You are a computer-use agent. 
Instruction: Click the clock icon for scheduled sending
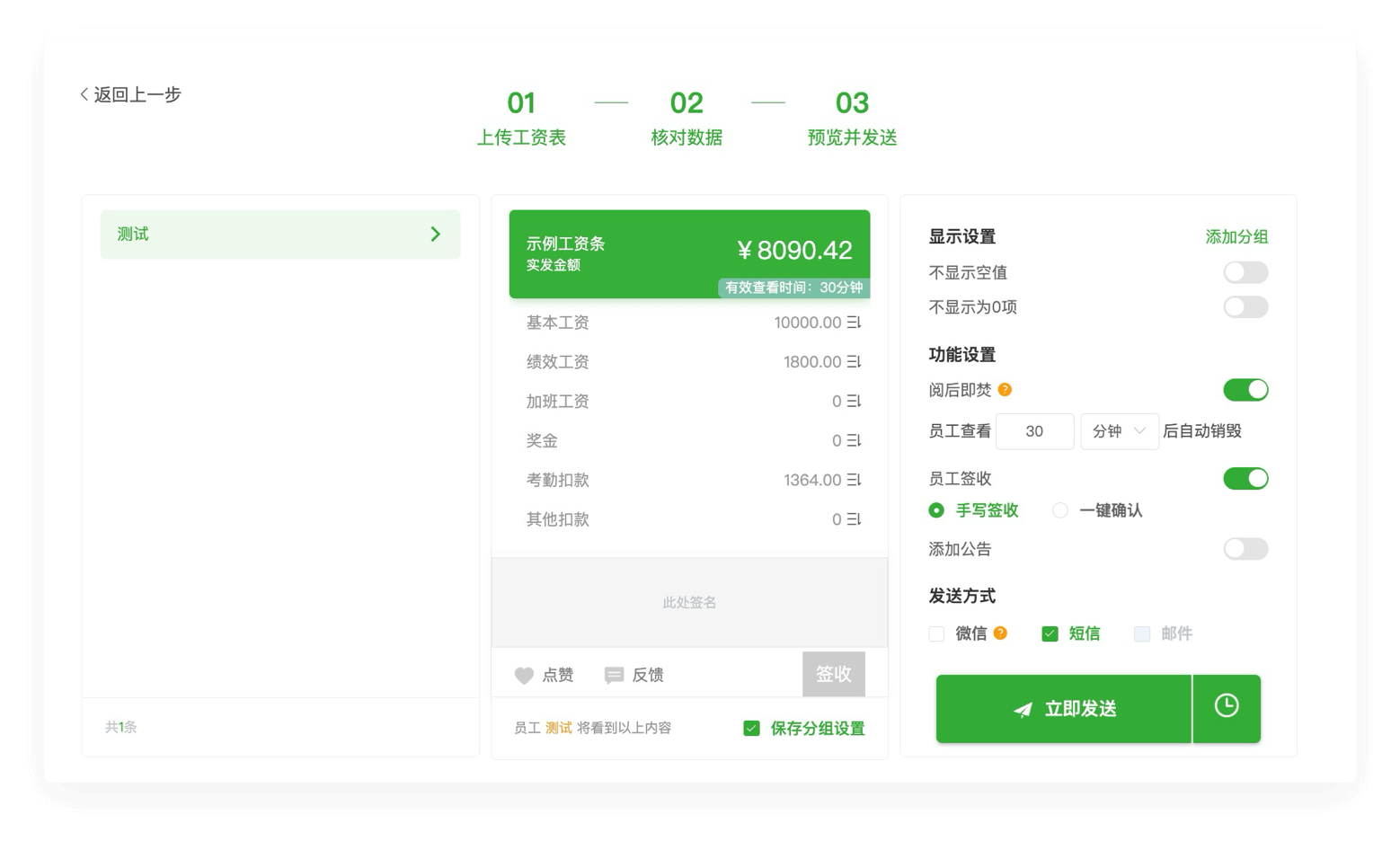[1226, 707]
